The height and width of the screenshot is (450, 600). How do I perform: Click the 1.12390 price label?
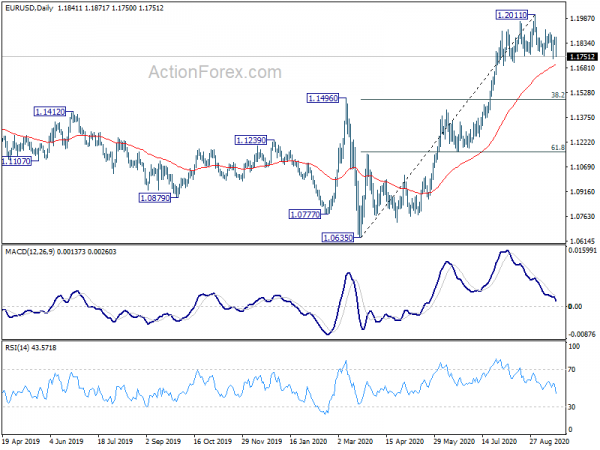250,140
